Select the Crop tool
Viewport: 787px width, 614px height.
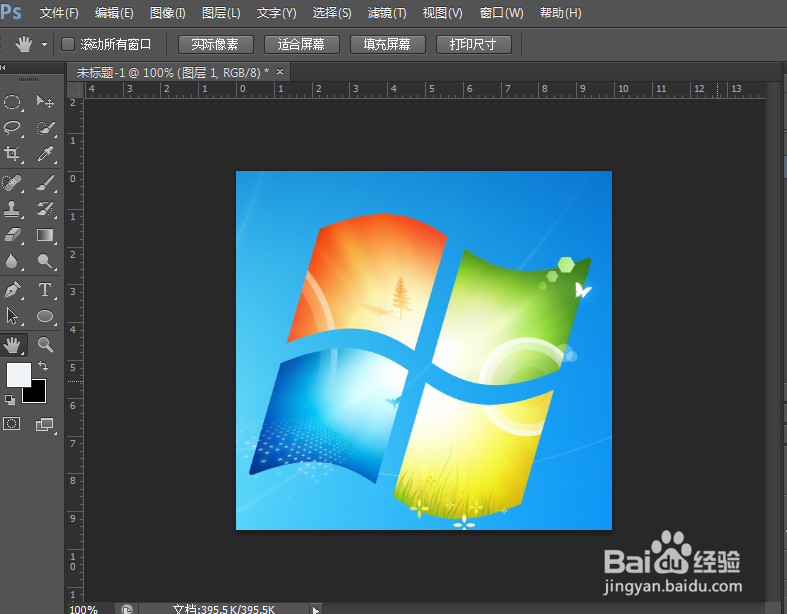pyautogui.click(x=12, y=154)
